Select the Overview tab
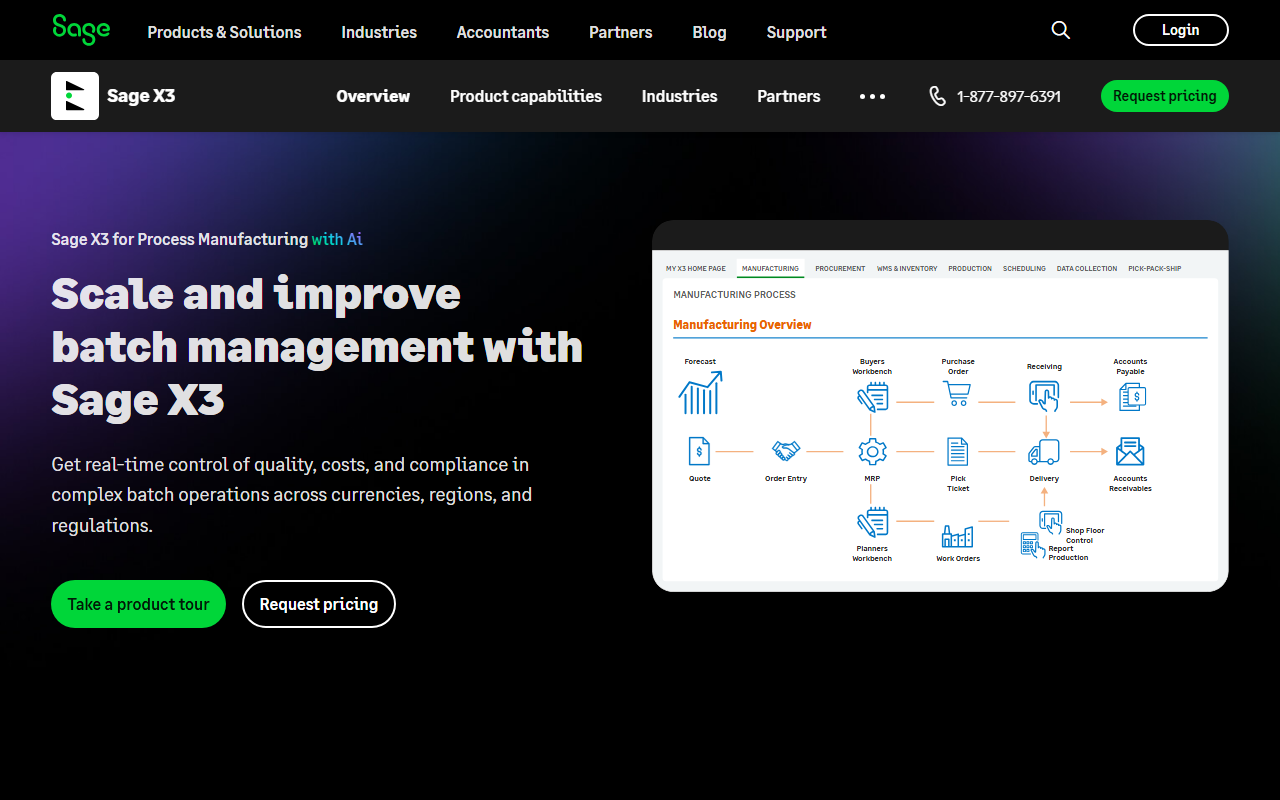The height and width of the screenshot is (800, 1280). point(373,96)
